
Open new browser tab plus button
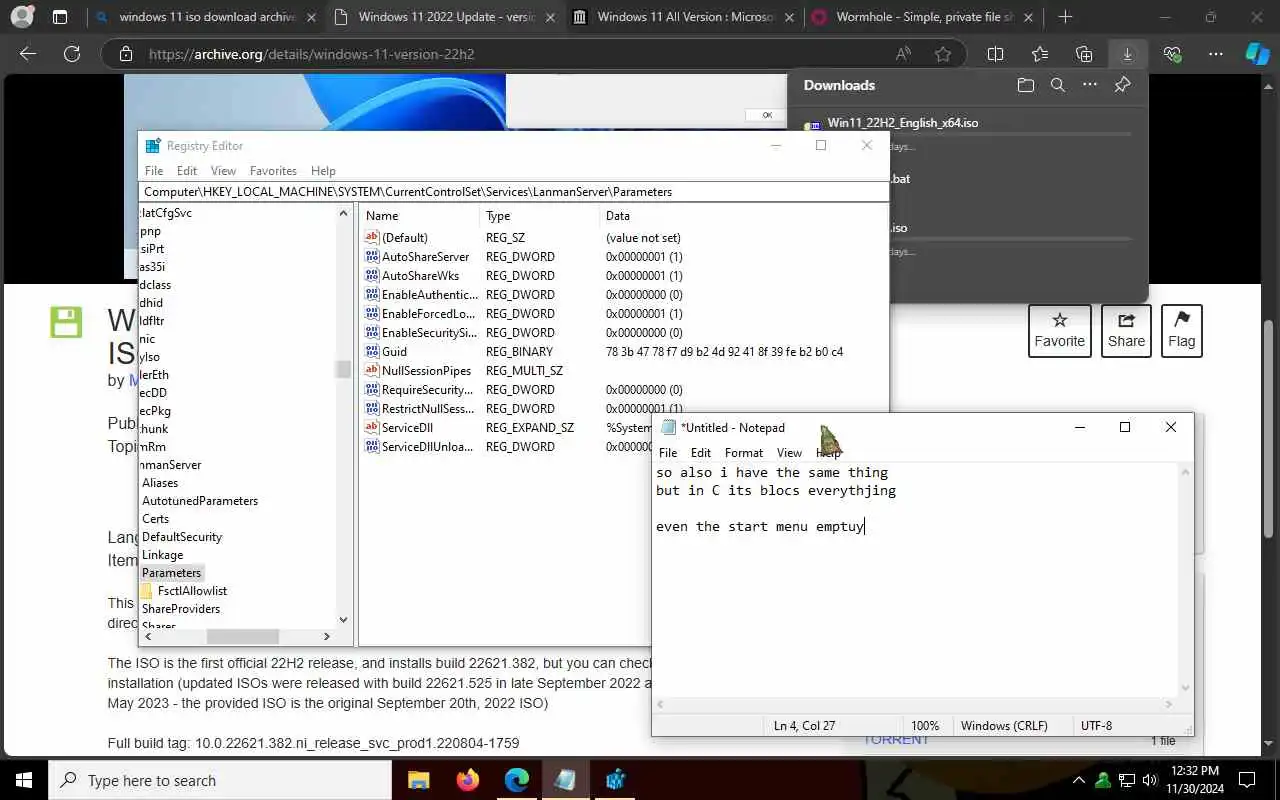(1065, 17)
